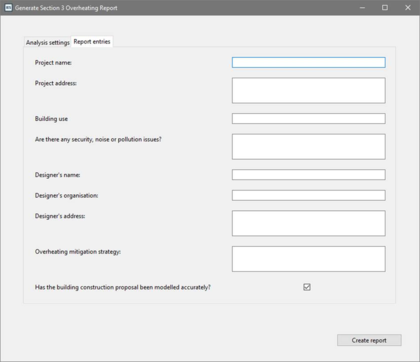The image size is (420, 362).
Task: Click the Create report button
Action: [x=369, y=340]
